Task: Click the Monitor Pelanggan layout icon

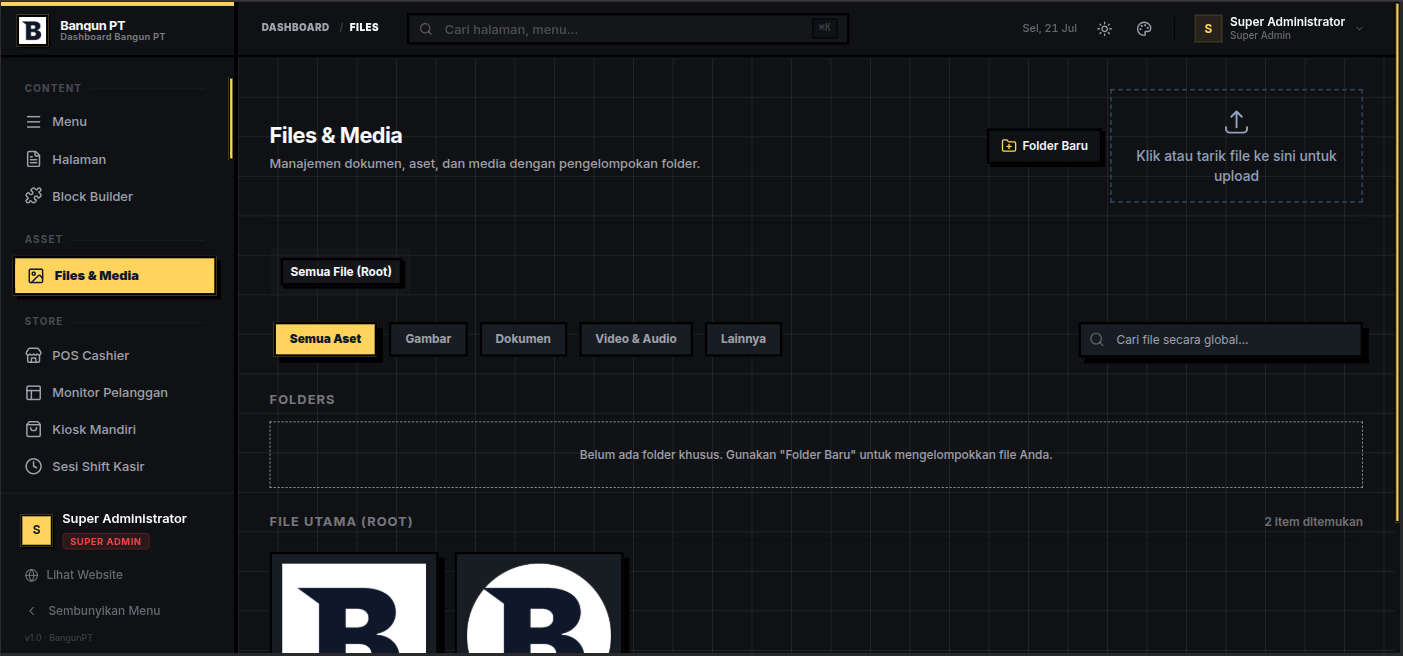Action: point(33,392)
